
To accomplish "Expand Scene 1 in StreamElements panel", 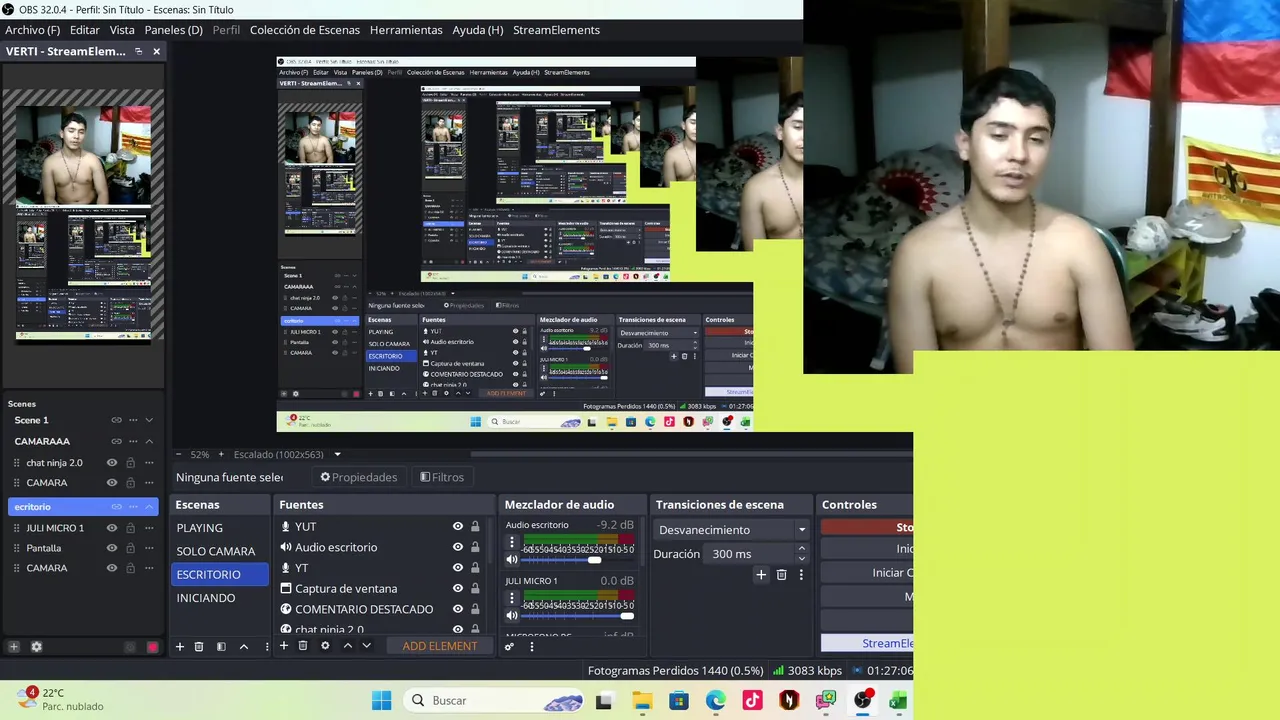I will 149,420.
